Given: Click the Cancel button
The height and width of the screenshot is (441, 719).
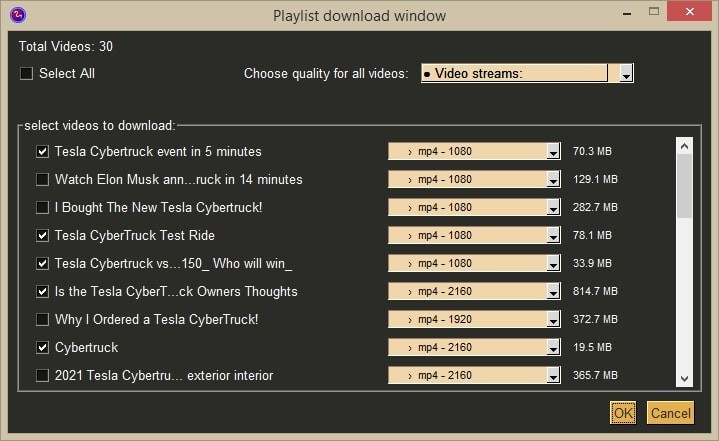Looking at the screenshot, I should pos(669,412).
